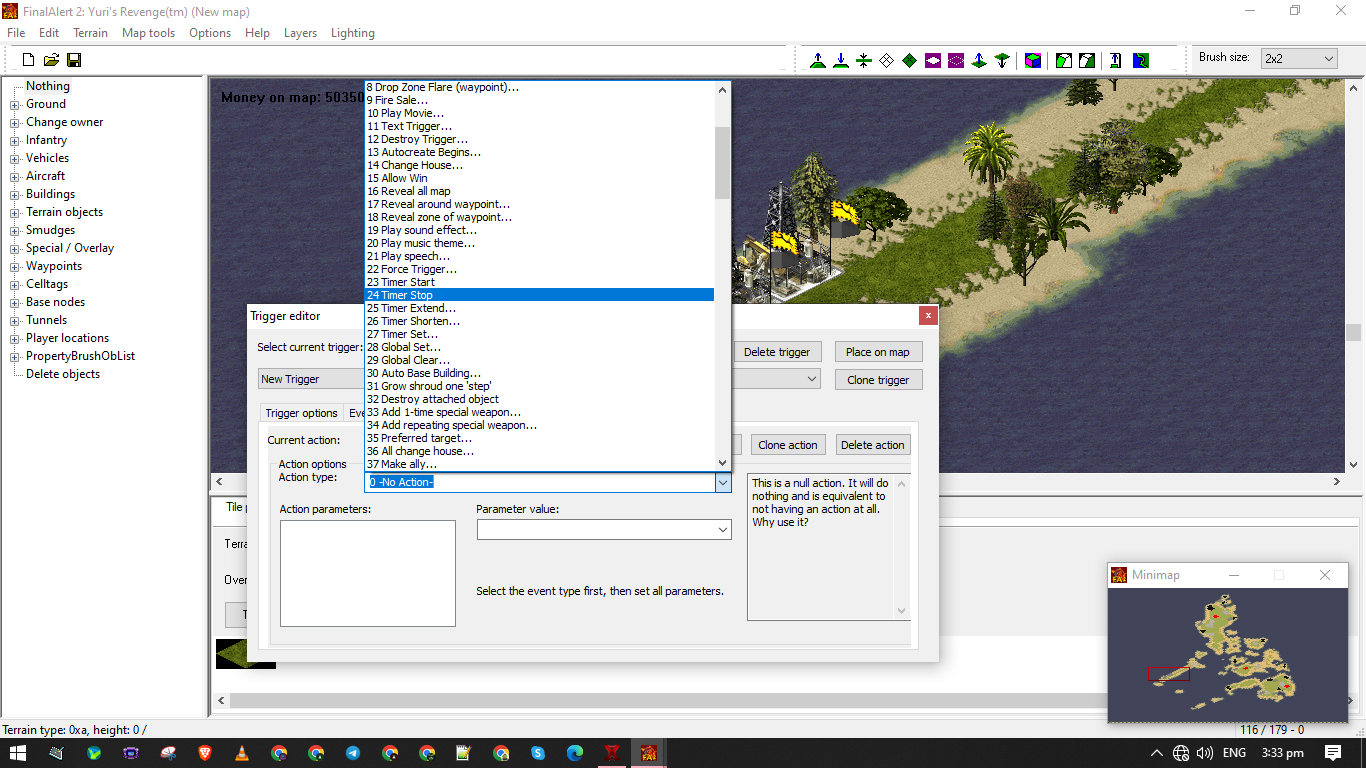The width and height of the screenshot is (1366, 768).
Task: Click the Clone trigger button
Action: [878, 380]
